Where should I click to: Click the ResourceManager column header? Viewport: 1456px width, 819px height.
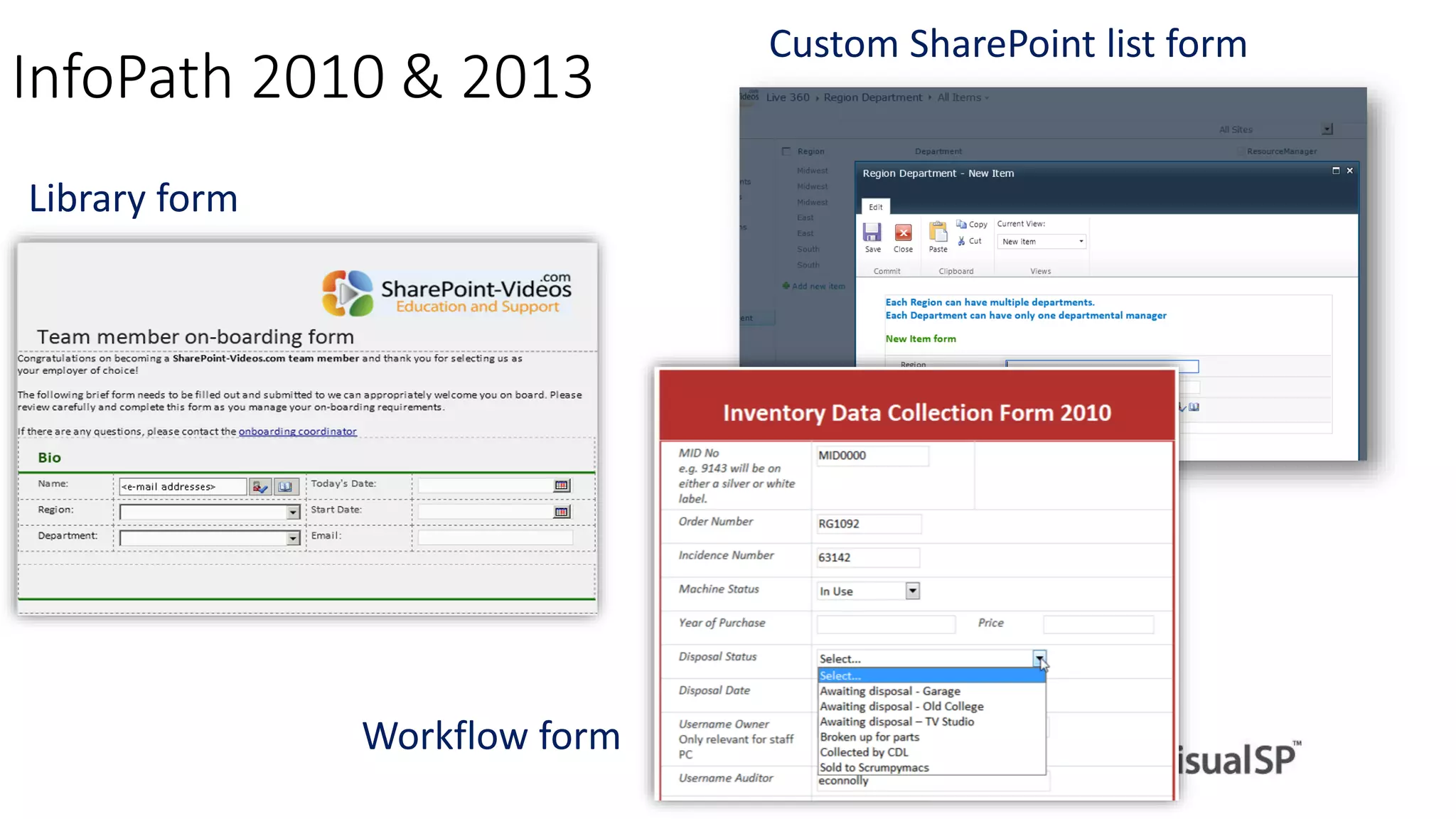pos(1282,151)
